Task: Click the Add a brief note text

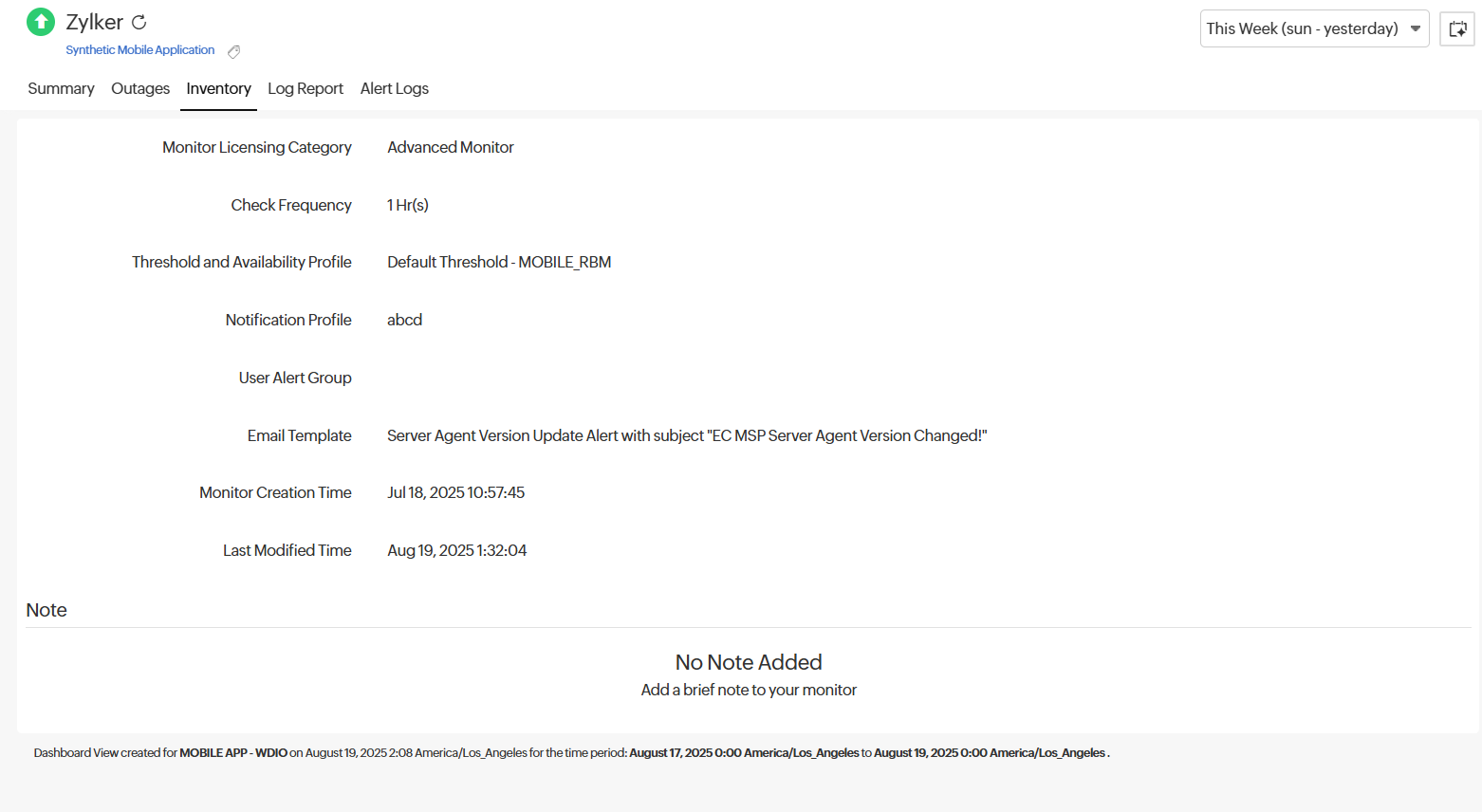Action: 749,690
